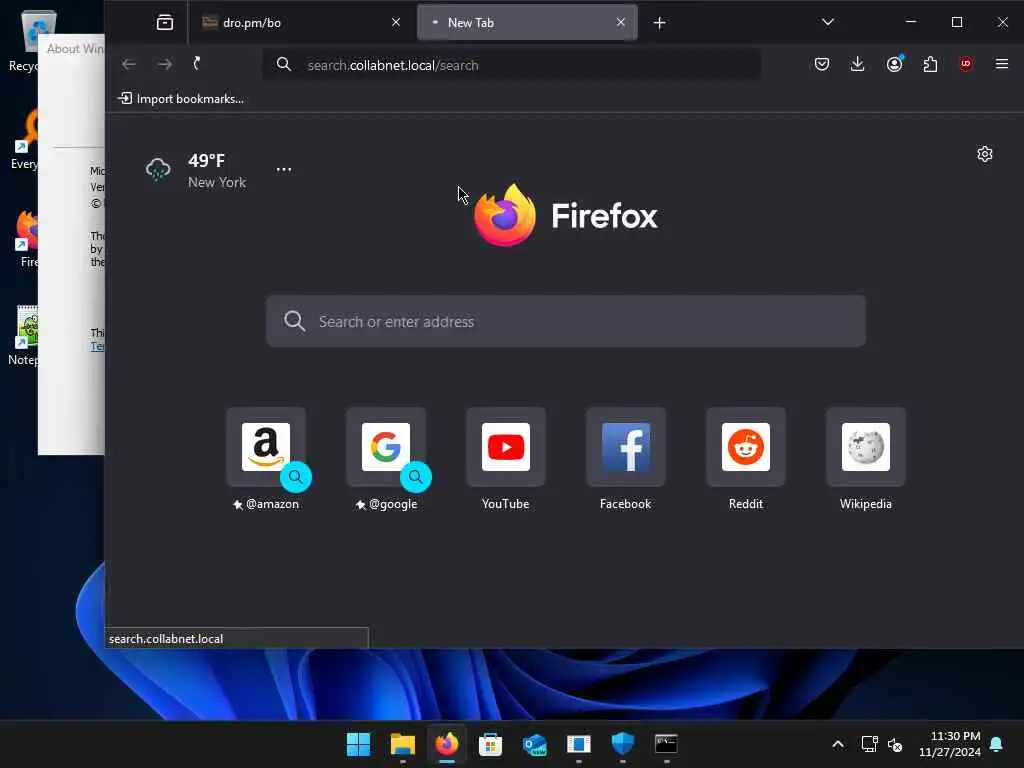Open the Downloads panel
This screenshot has height=768, width=1024.
point(857,64)
